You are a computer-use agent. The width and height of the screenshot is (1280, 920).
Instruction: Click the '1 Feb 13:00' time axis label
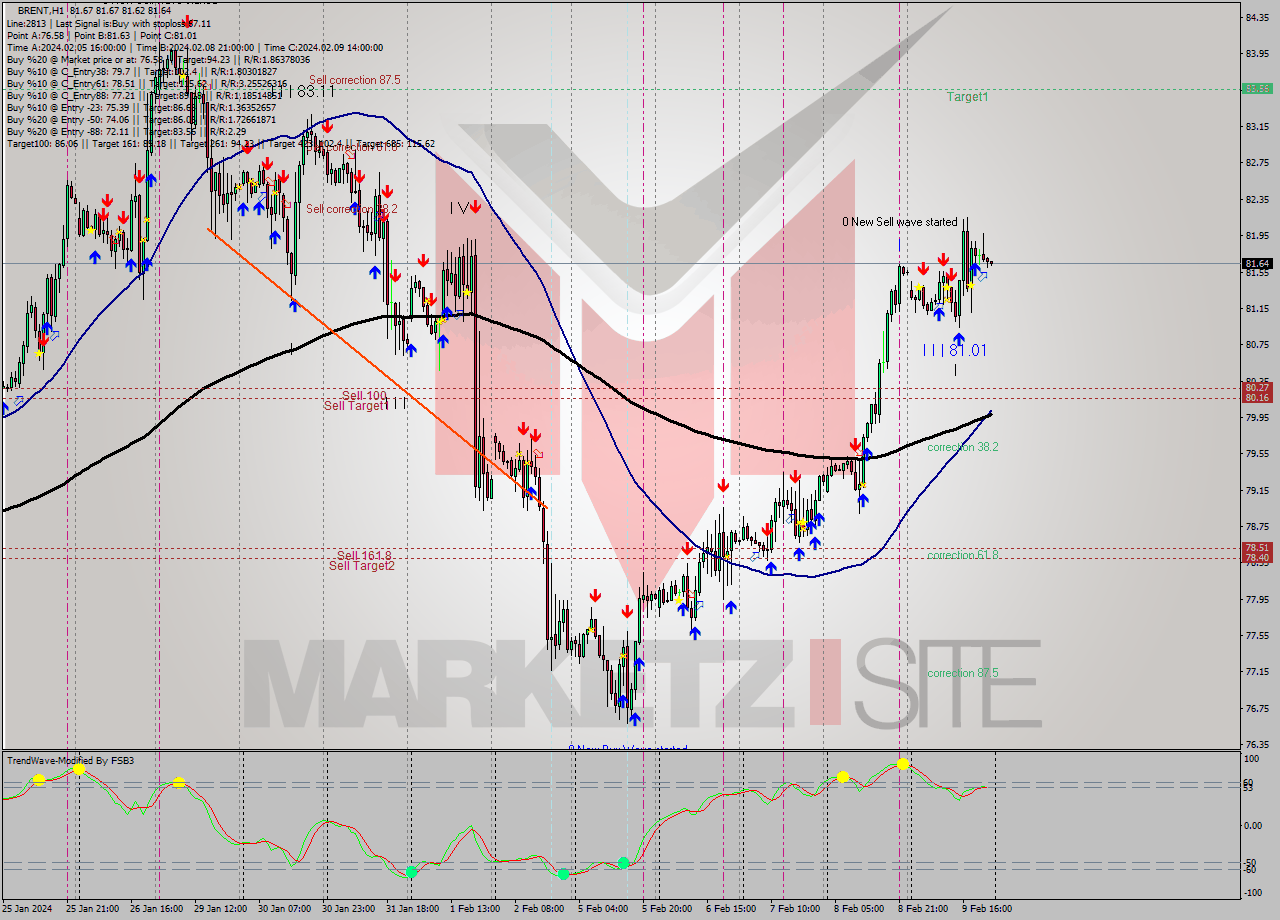pyautogui.click(x=474, y=909)
